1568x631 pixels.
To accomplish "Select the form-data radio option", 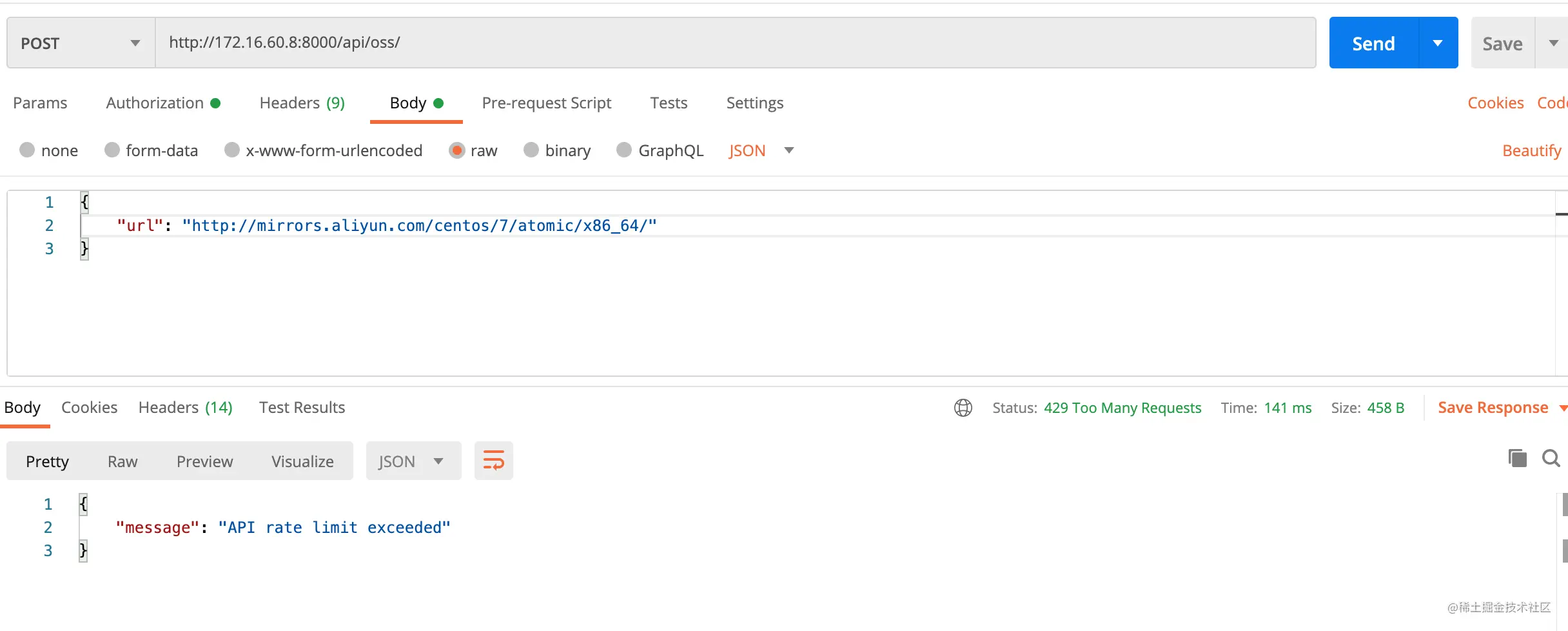I will [112, 150].
